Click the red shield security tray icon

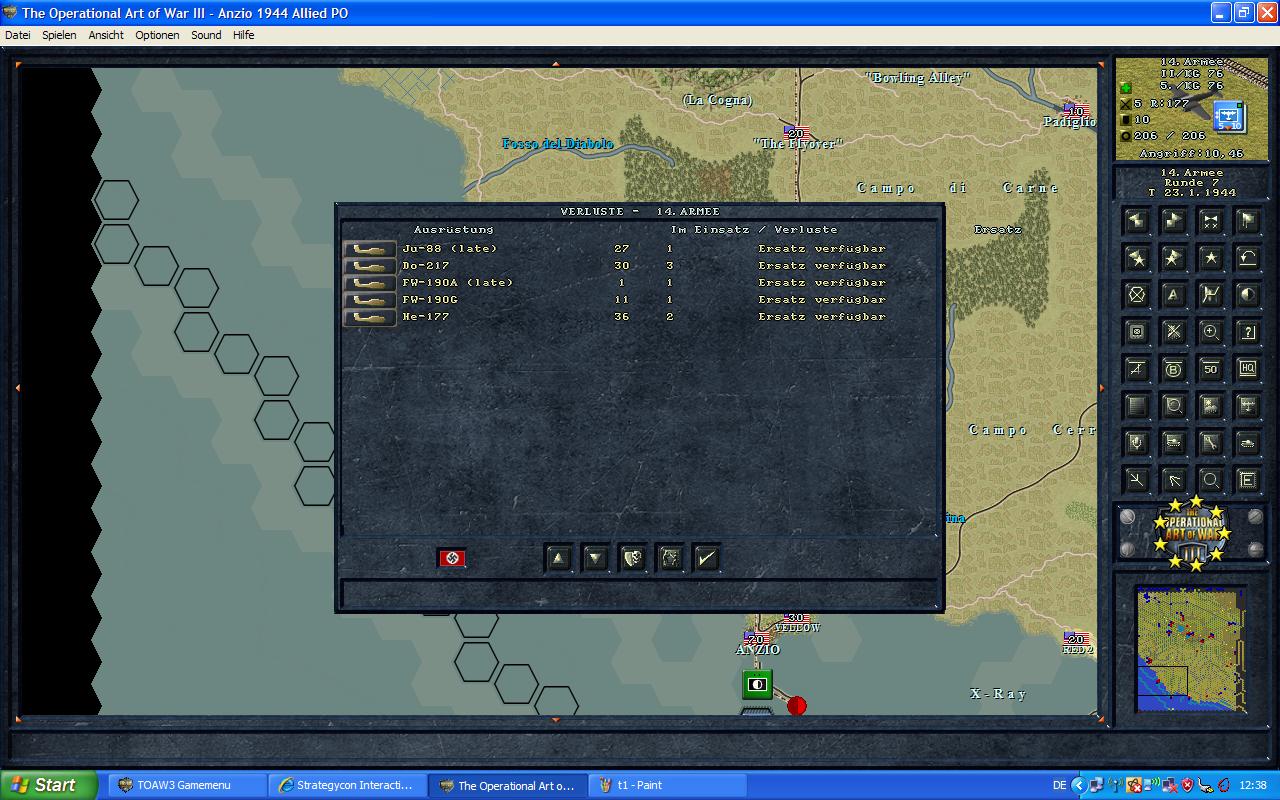tap(1188, 786)
